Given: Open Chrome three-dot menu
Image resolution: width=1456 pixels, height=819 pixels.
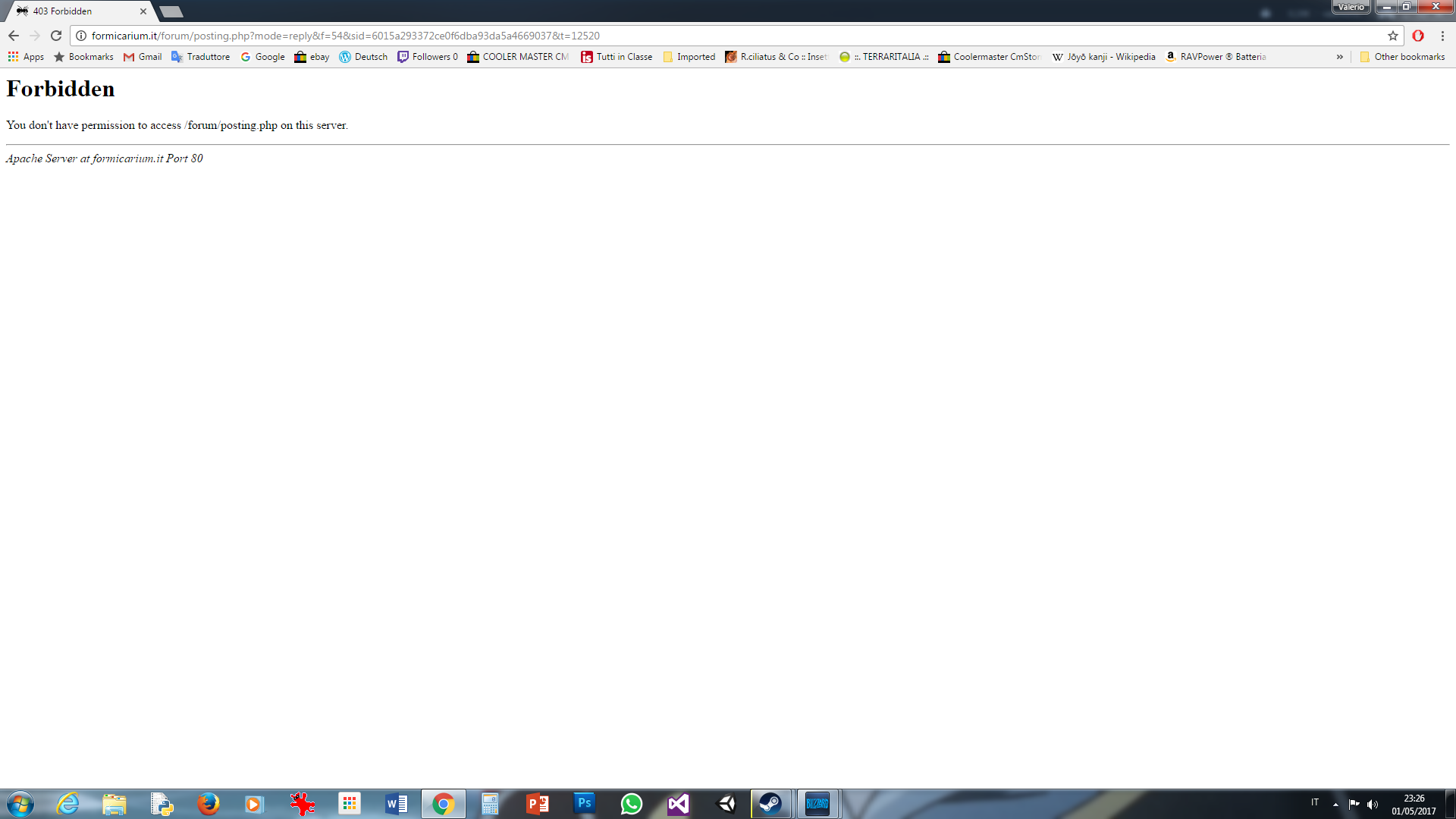Looking at the screenshot, I should [1442, 36].
